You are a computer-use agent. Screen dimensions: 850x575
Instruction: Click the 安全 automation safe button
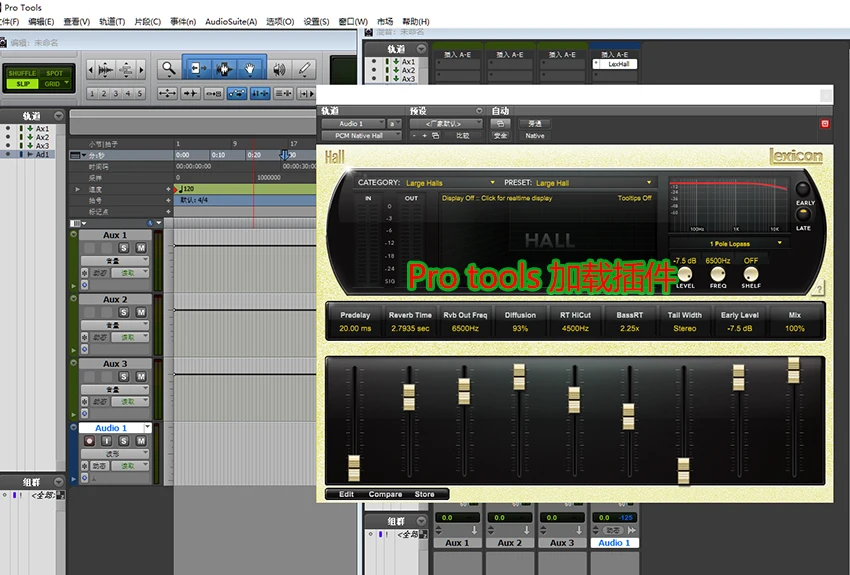[500, 135]
